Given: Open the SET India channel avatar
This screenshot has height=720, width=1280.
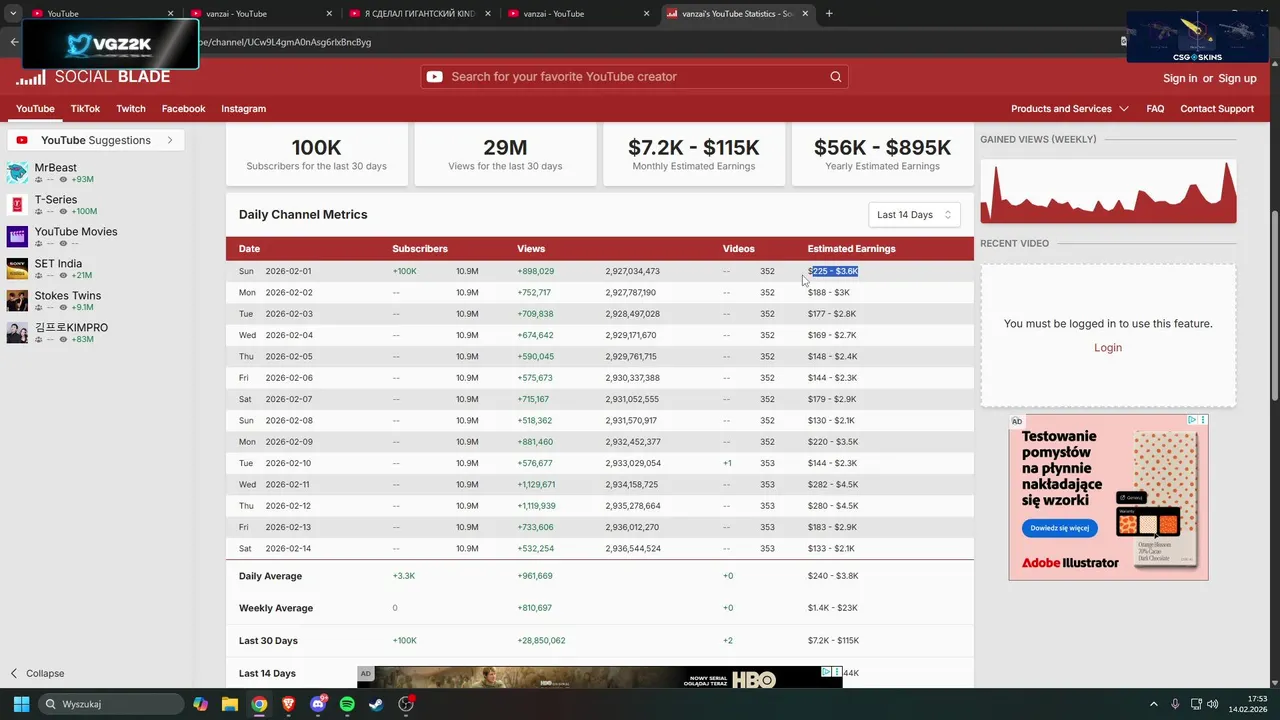Looking at the screenshot, I should tap(17, 269).
